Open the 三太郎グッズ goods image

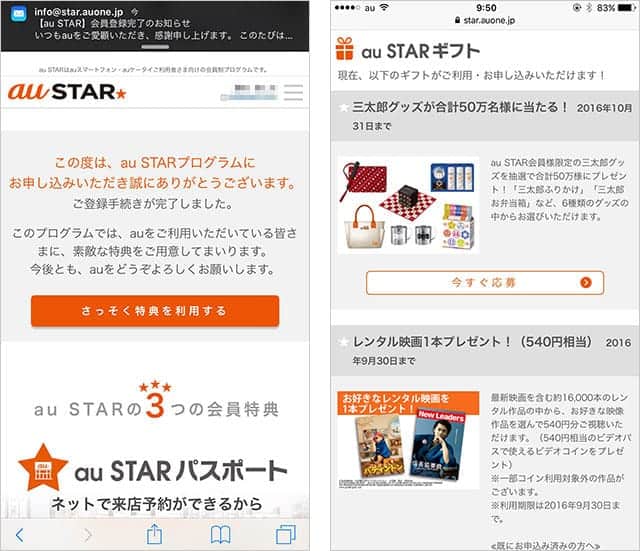409,205
